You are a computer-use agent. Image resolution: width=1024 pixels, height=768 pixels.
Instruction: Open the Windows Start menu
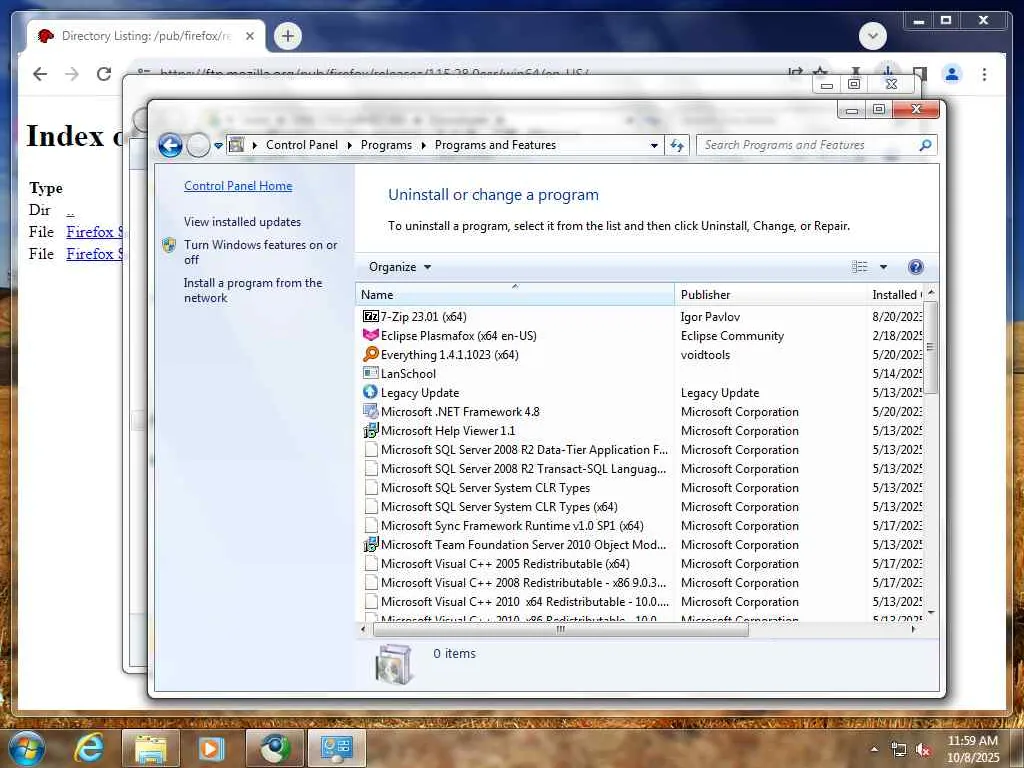[26, 748]
